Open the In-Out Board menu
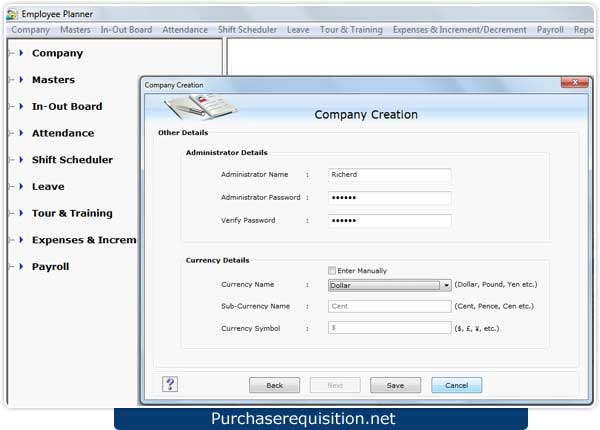This screenshot has width=600, height=430. click(x=126, y=30)
